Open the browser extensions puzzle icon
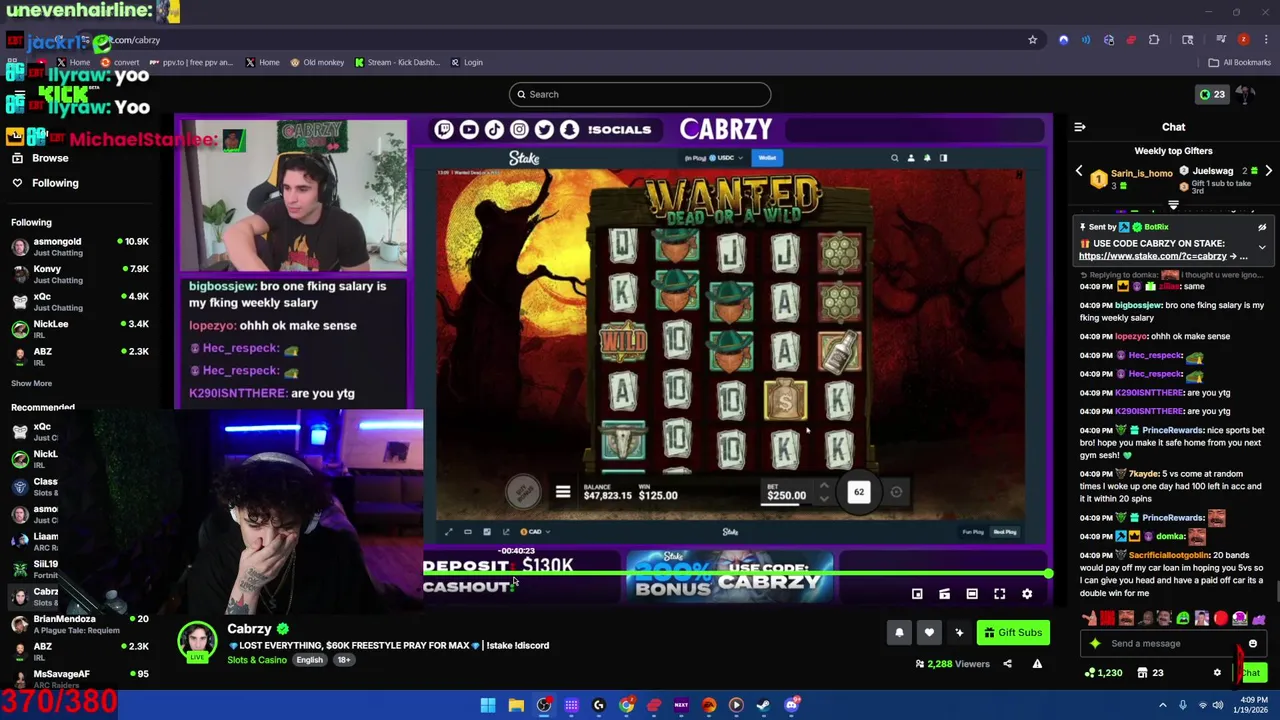Screen dimensions: 1280x720 click(x=1154, y=40)
